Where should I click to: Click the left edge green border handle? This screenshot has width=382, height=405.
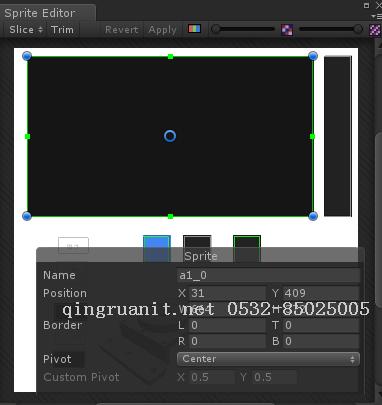(27, 136)
